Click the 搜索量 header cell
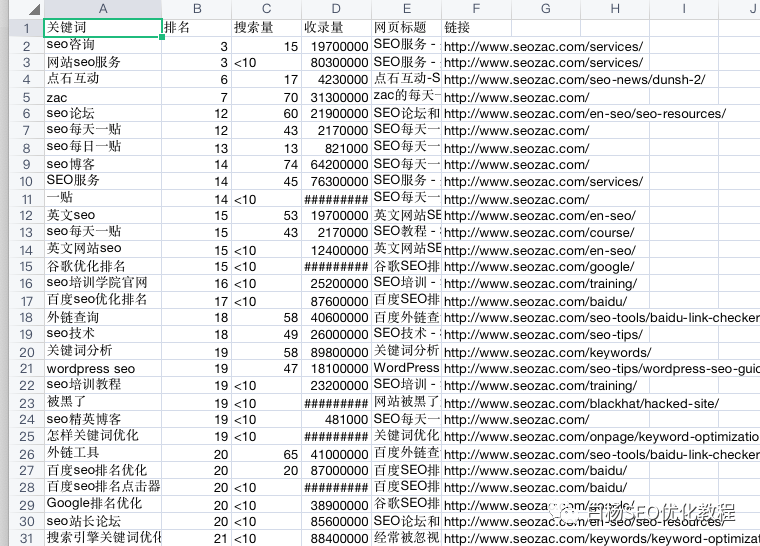 (267, 28)
